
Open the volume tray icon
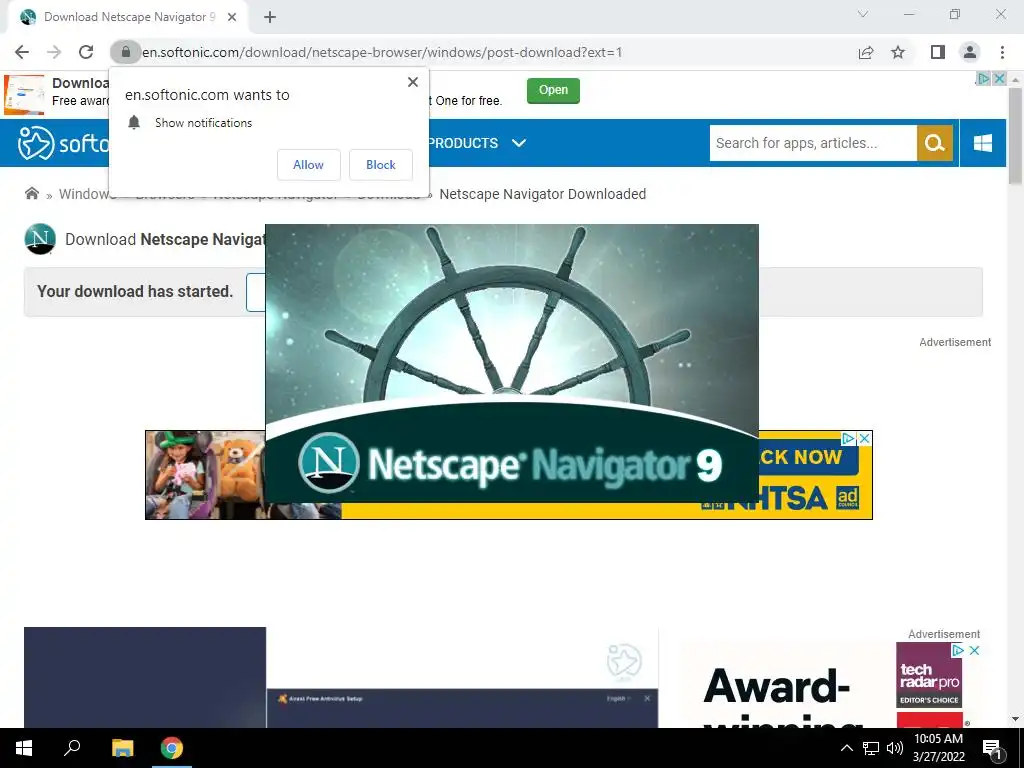(895, 748)
